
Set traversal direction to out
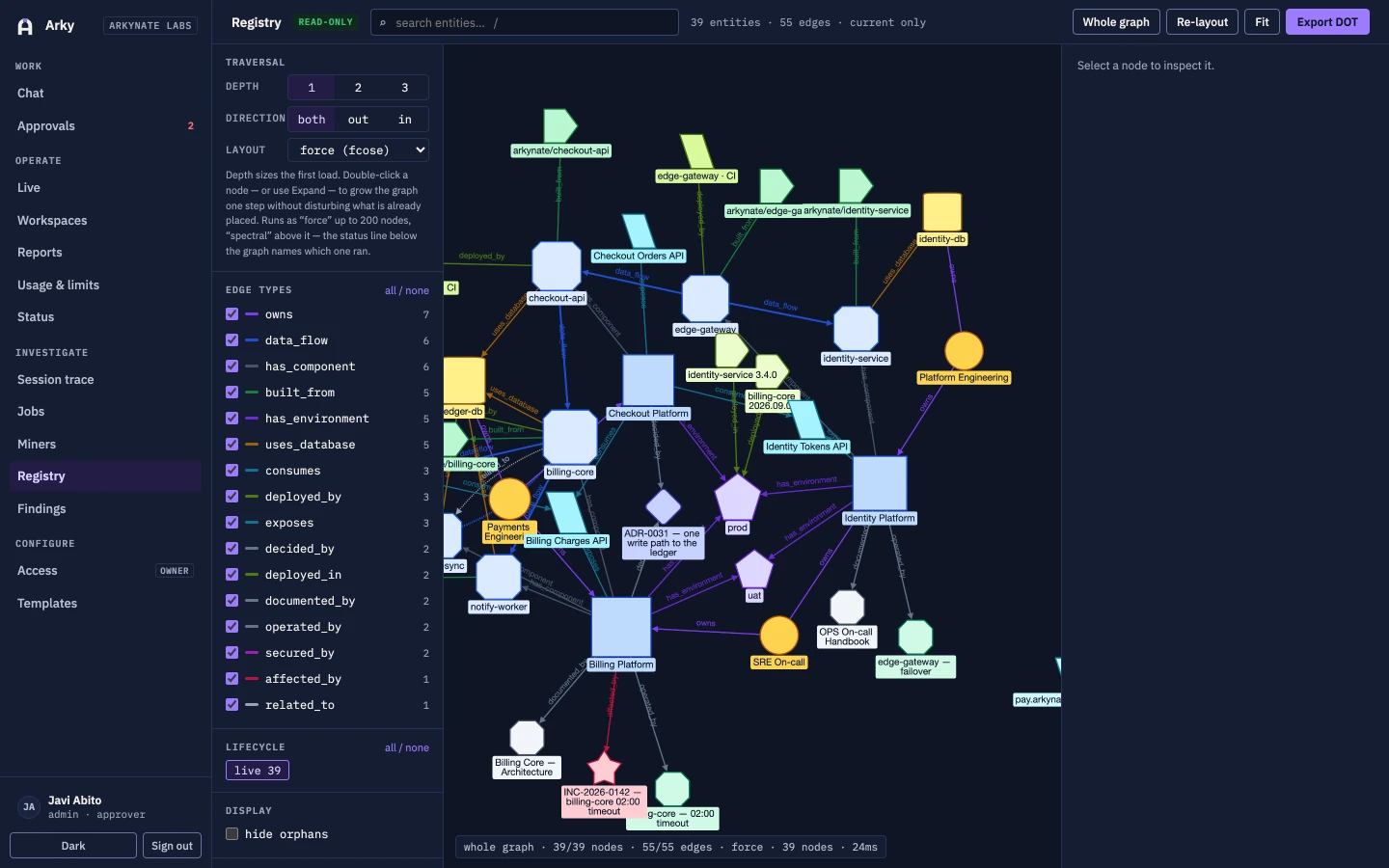click(358, 120)
